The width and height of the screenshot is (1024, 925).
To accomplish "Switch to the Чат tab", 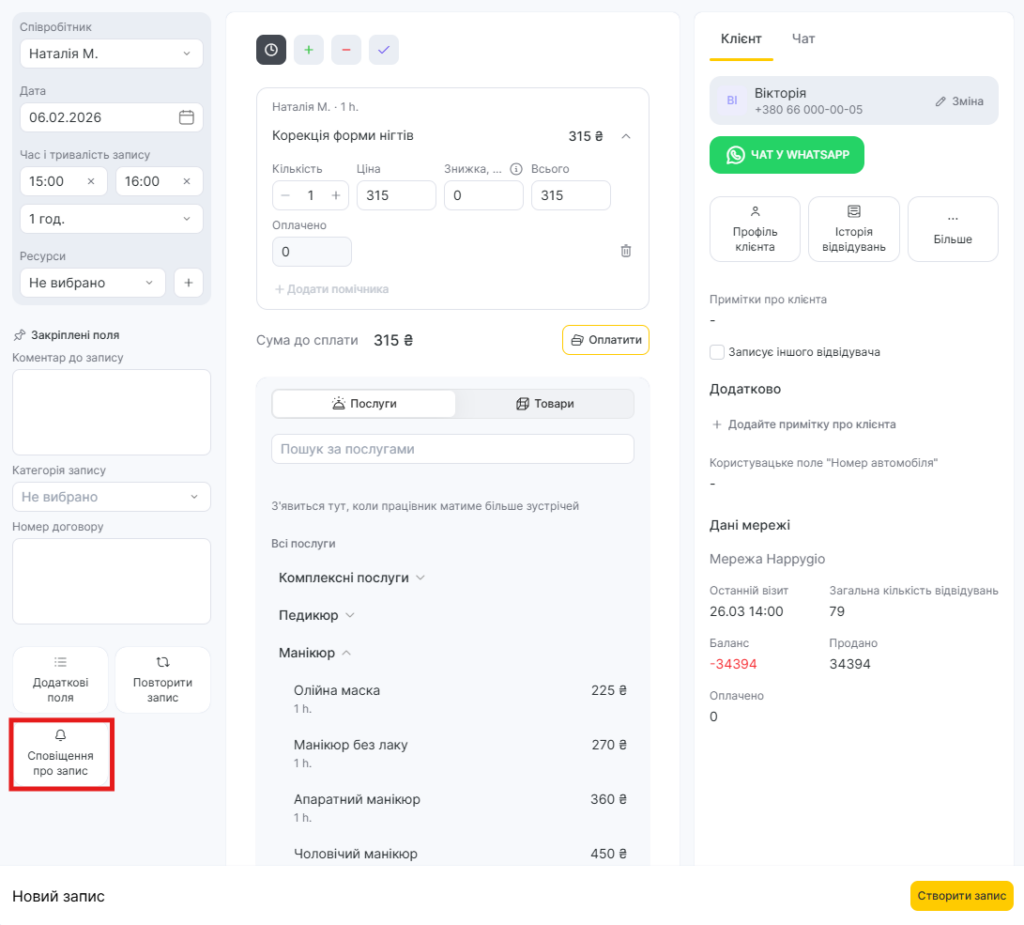I will [803, 39].
